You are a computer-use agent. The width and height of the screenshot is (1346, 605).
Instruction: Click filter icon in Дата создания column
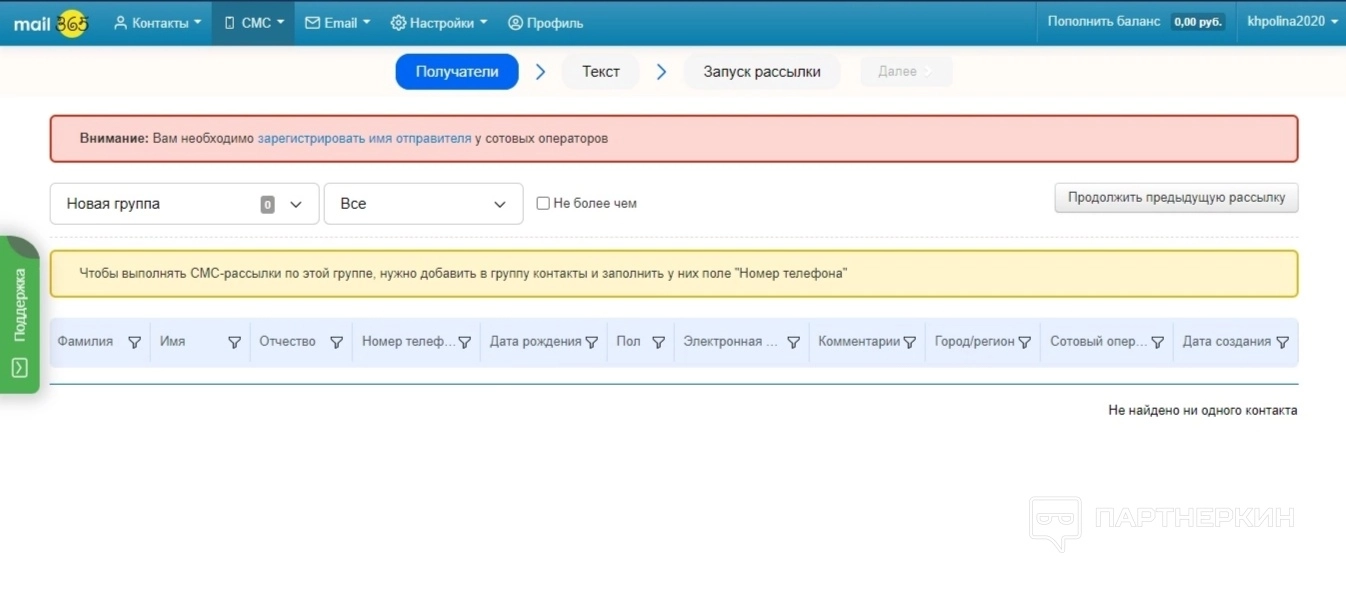tap(1282, 342)
